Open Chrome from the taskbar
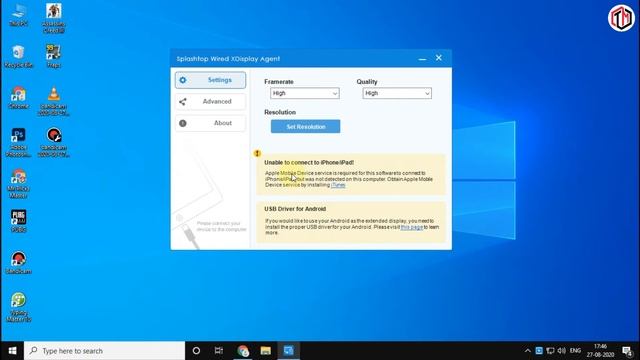The image size is (640, 360). tap(243, 351)
